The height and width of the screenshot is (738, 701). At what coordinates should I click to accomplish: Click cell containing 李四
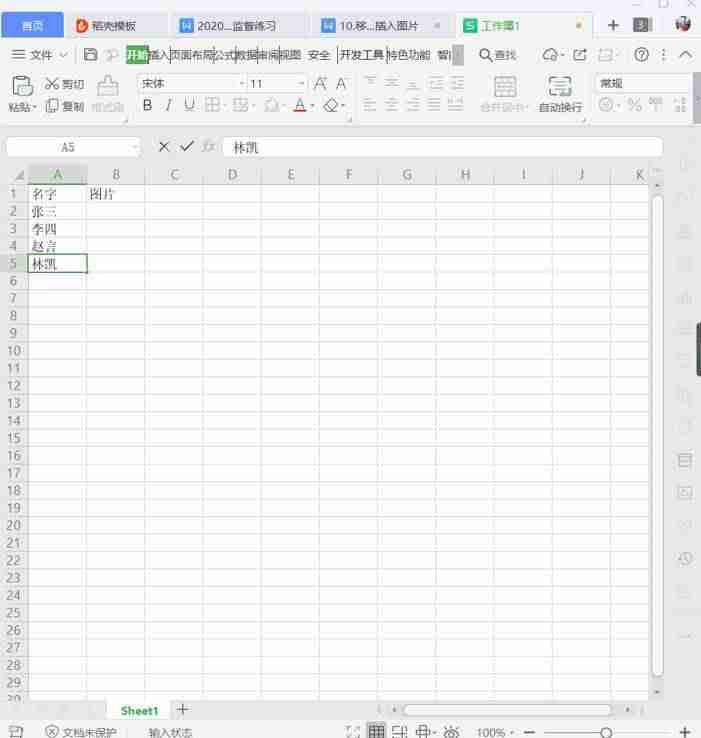(57, 229)
